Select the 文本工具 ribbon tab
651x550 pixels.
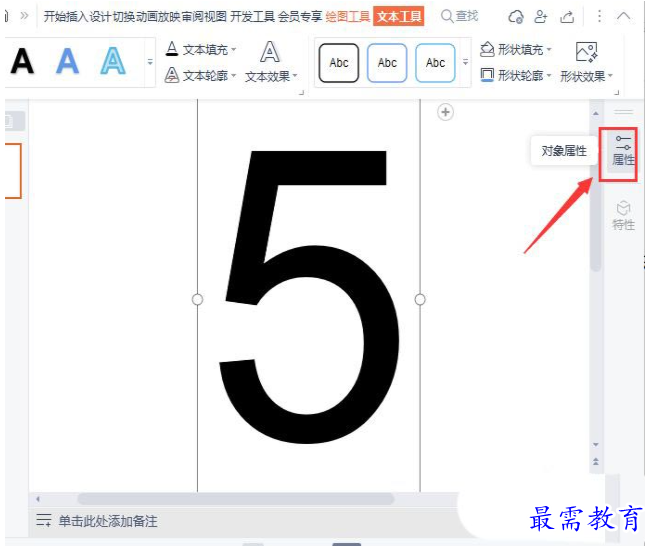point(399,17)
